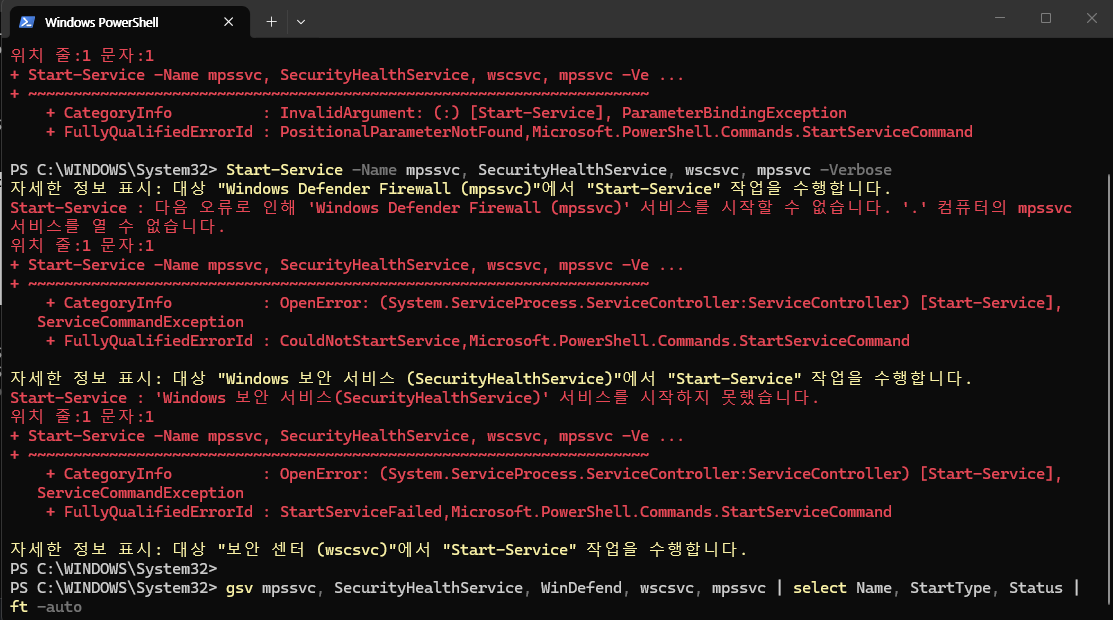The height and width of the screenshot is (620, 1113).
Task: Click the "-Verbose" parameter in the command
Action: [855, 170]
